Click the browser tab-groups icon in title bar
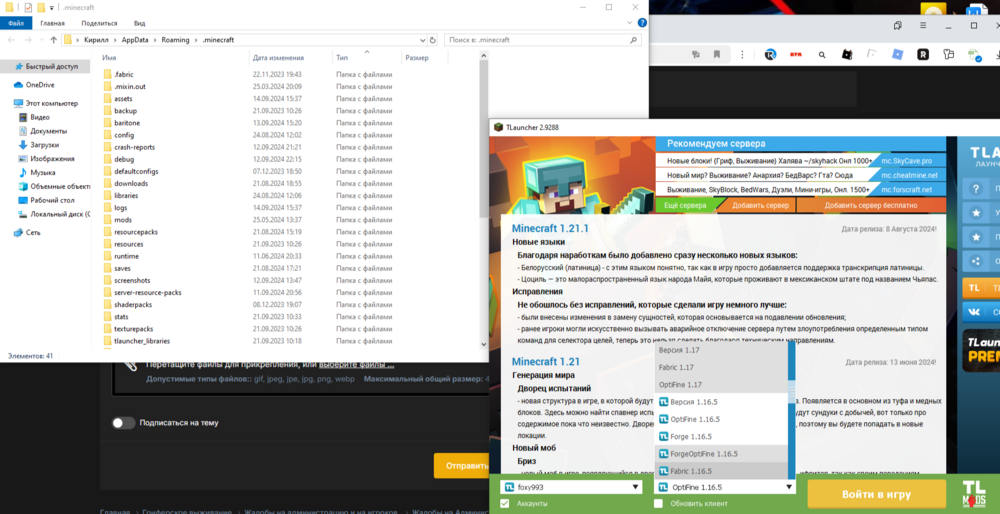 [x=897, y=26]
